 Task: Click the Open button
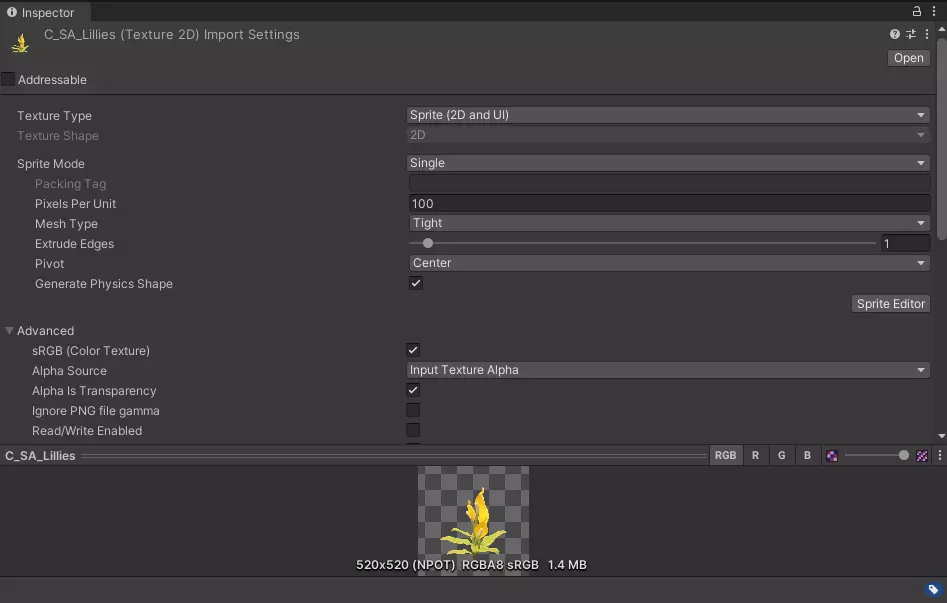(x=908, y=58)
